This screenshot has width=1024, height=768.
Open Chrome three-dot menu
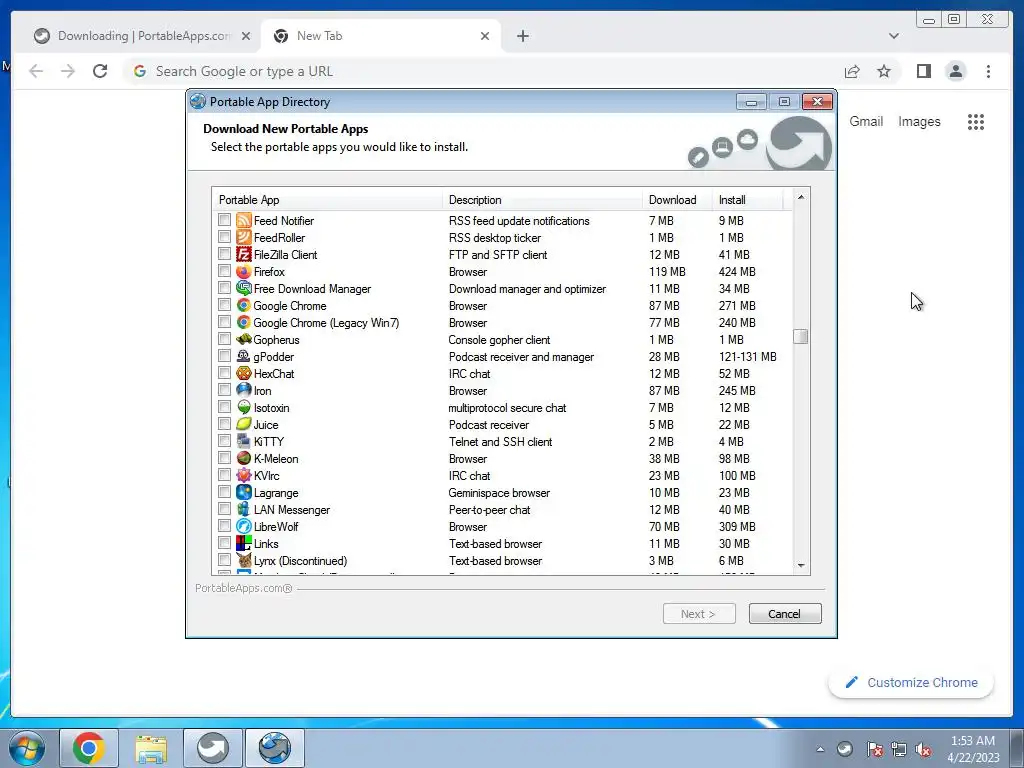pos(988,71)
